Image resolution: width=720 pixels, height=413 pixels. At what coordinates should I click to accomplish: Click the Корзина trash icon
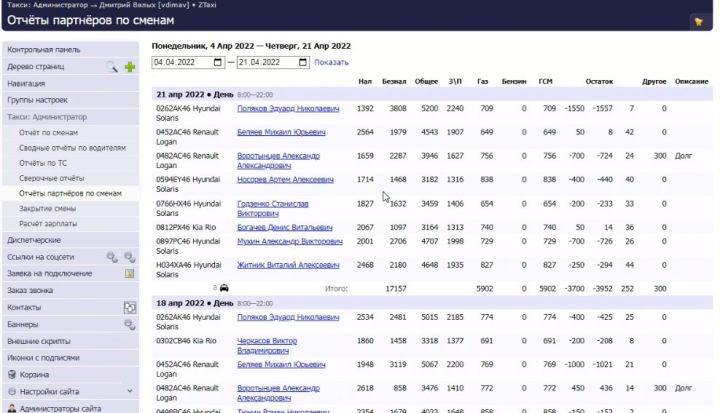12,375
